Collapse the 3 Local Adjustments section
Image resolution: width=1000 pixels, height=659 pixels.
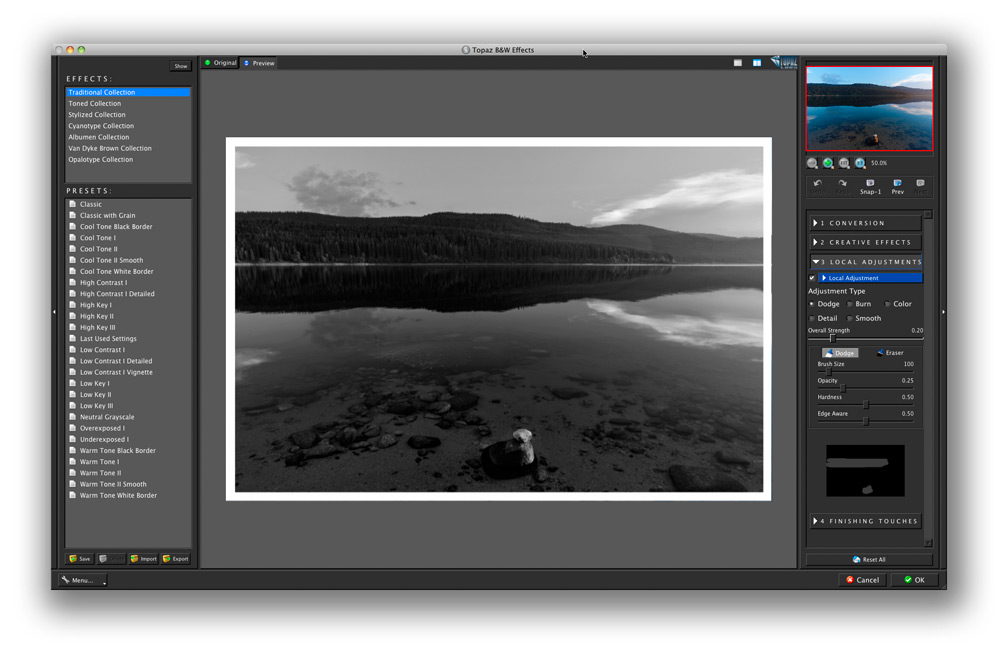coord(865,262)
